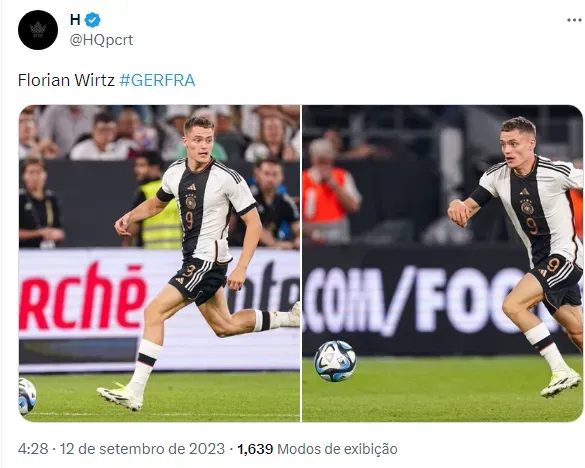The width and height of the screenshot is (585, 468).
Task: Click the soccer ball in the right photo
Action: [335, 361]
